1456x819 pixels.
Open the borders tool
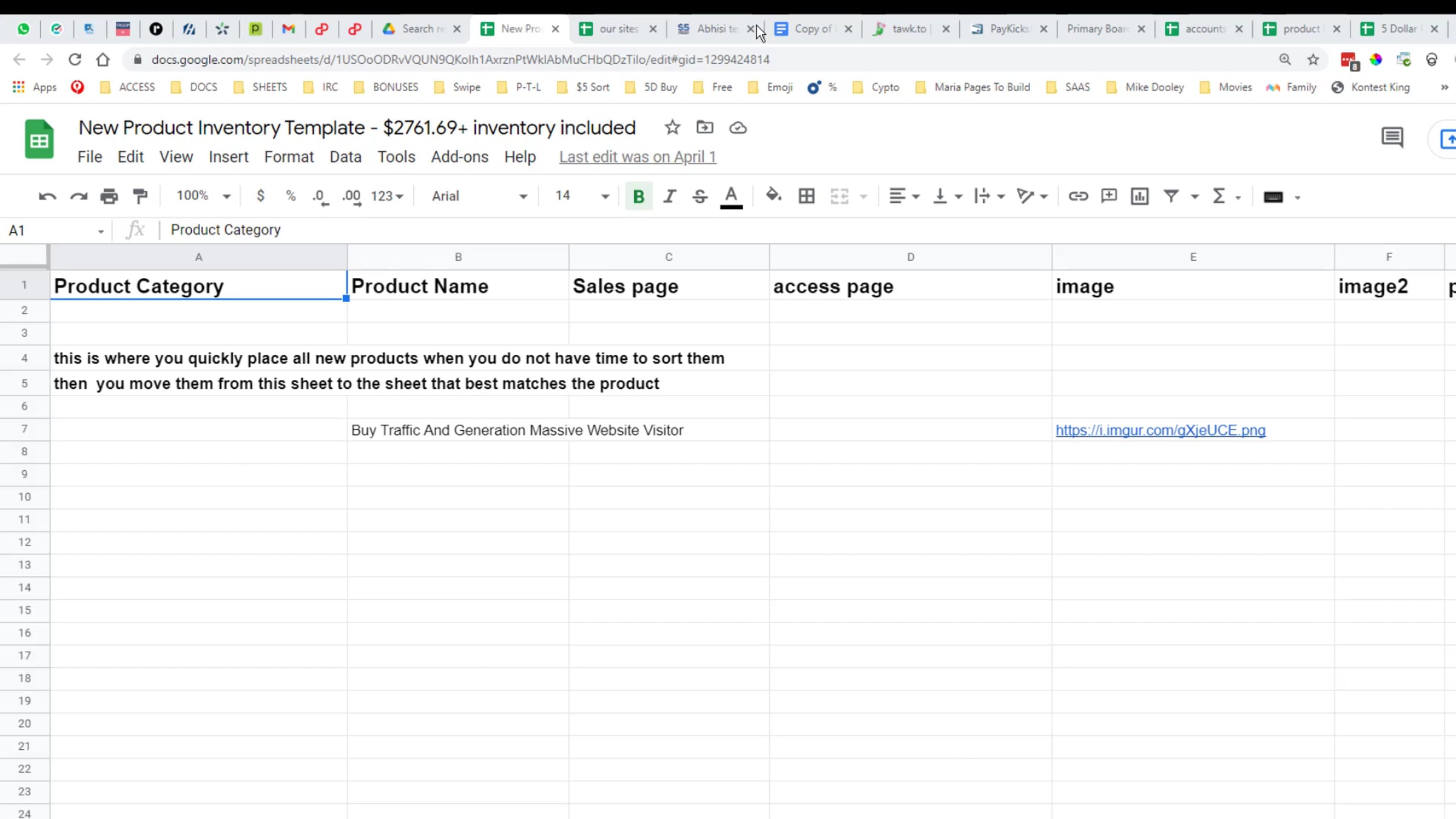[806, 197]
